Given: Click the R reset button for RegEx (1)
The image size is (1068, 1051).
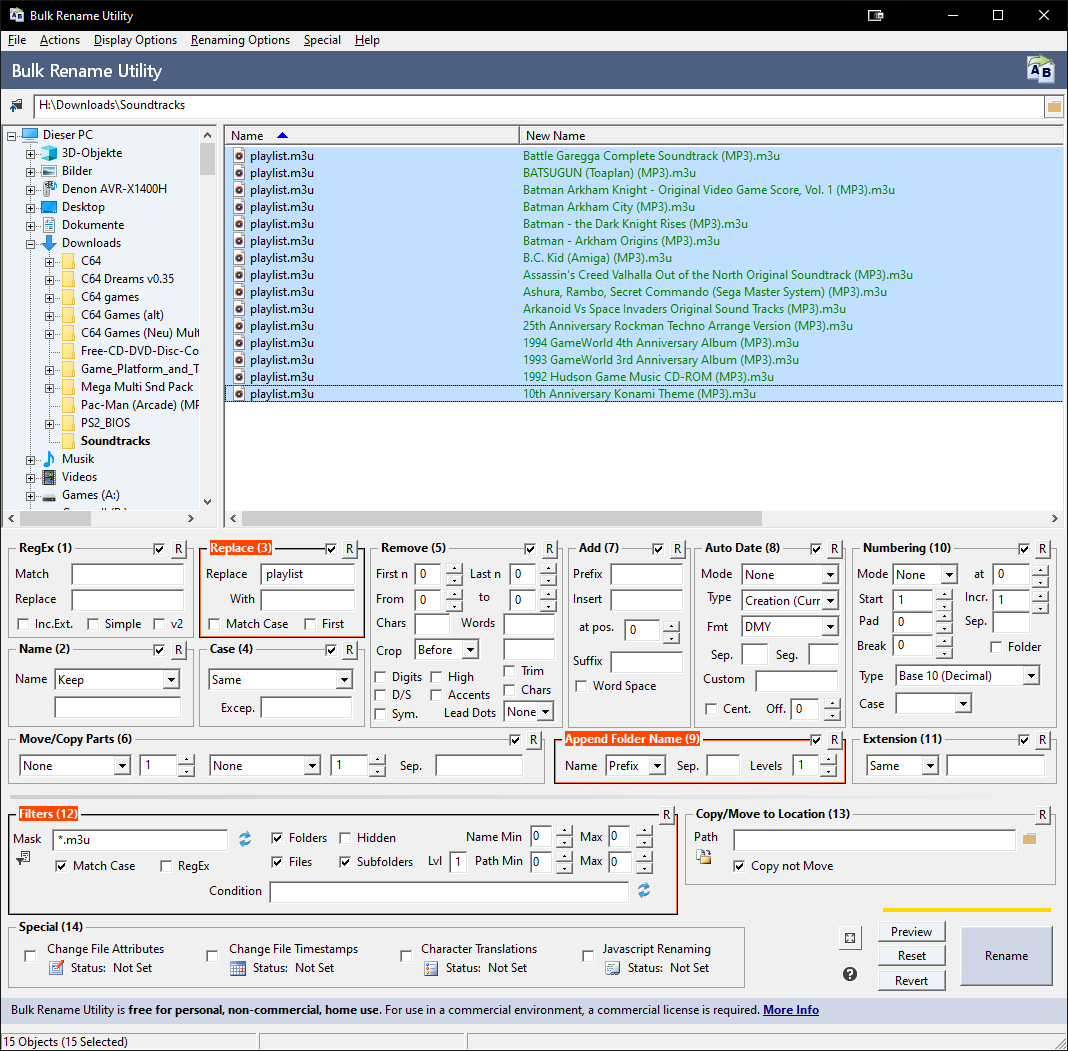Looking at the screenshot, I should 178,549.
